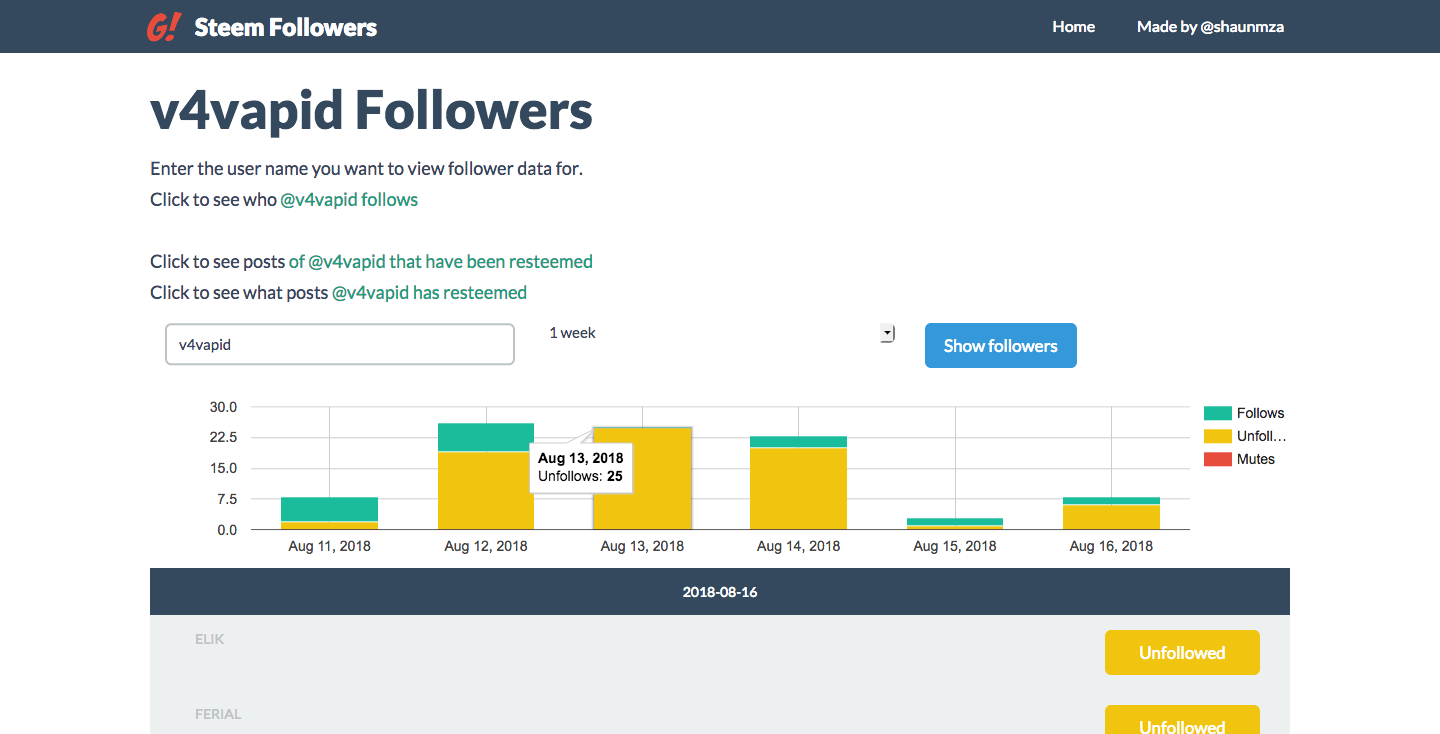The height and width of the screenshot is (734, 1440).
Task: Click the Aug 14 yellow unfollows bar
Action: [798, 488]
